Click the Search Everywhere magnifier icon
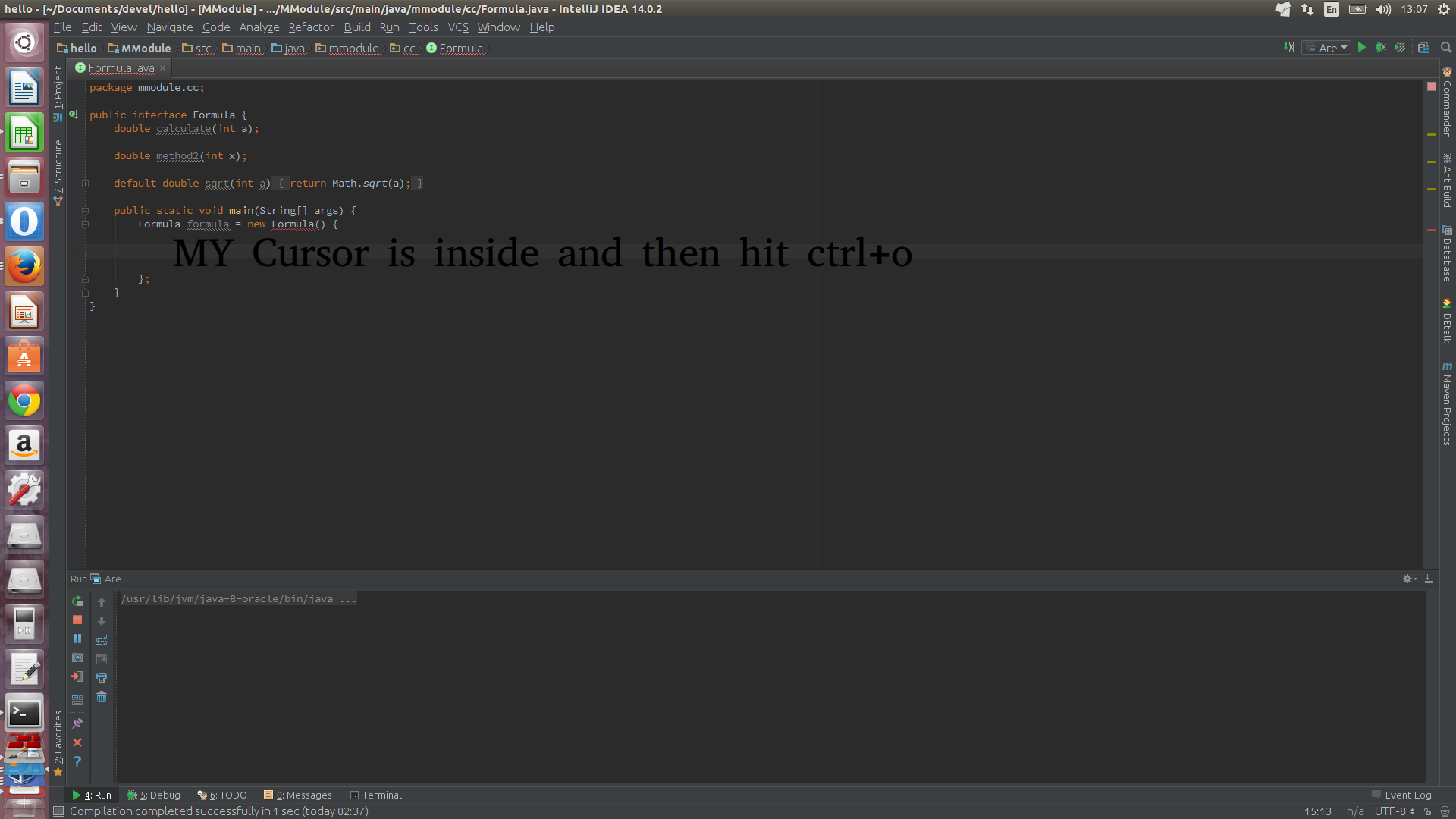1456x819 pixels. click(1446, 48)
